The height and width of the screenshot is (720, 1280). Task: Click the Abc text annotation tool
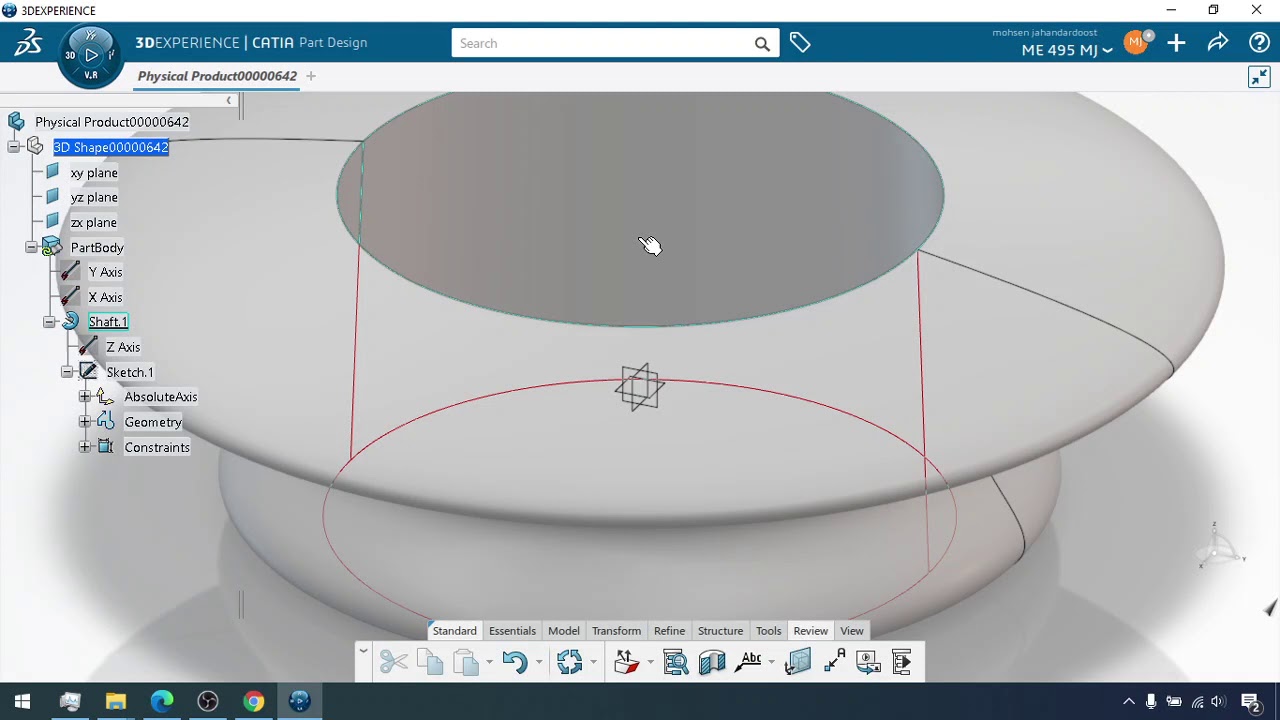coord(750,660)
